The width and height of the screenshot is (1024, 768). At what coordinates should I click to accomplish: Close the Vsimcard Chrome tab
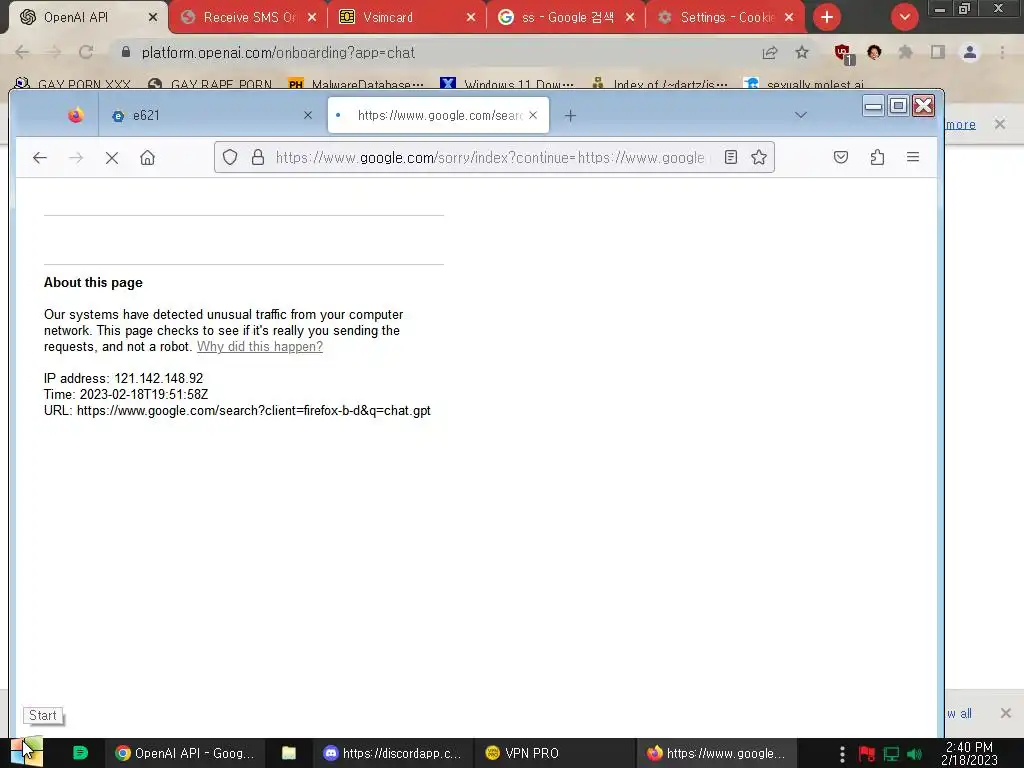pos(471,18)
